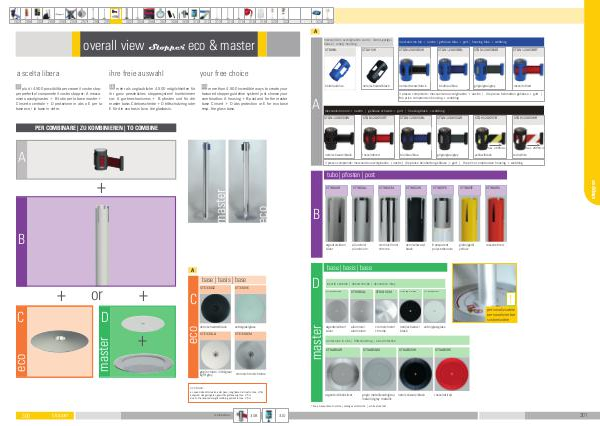Select the black master cover dish in lower row

click(415, 374)
